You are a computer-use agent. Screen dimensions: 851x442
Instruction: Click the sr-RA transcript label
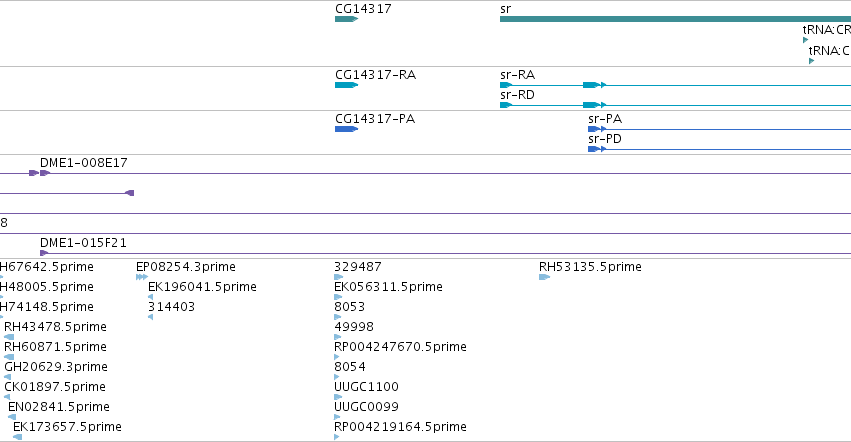click(517, 75)
